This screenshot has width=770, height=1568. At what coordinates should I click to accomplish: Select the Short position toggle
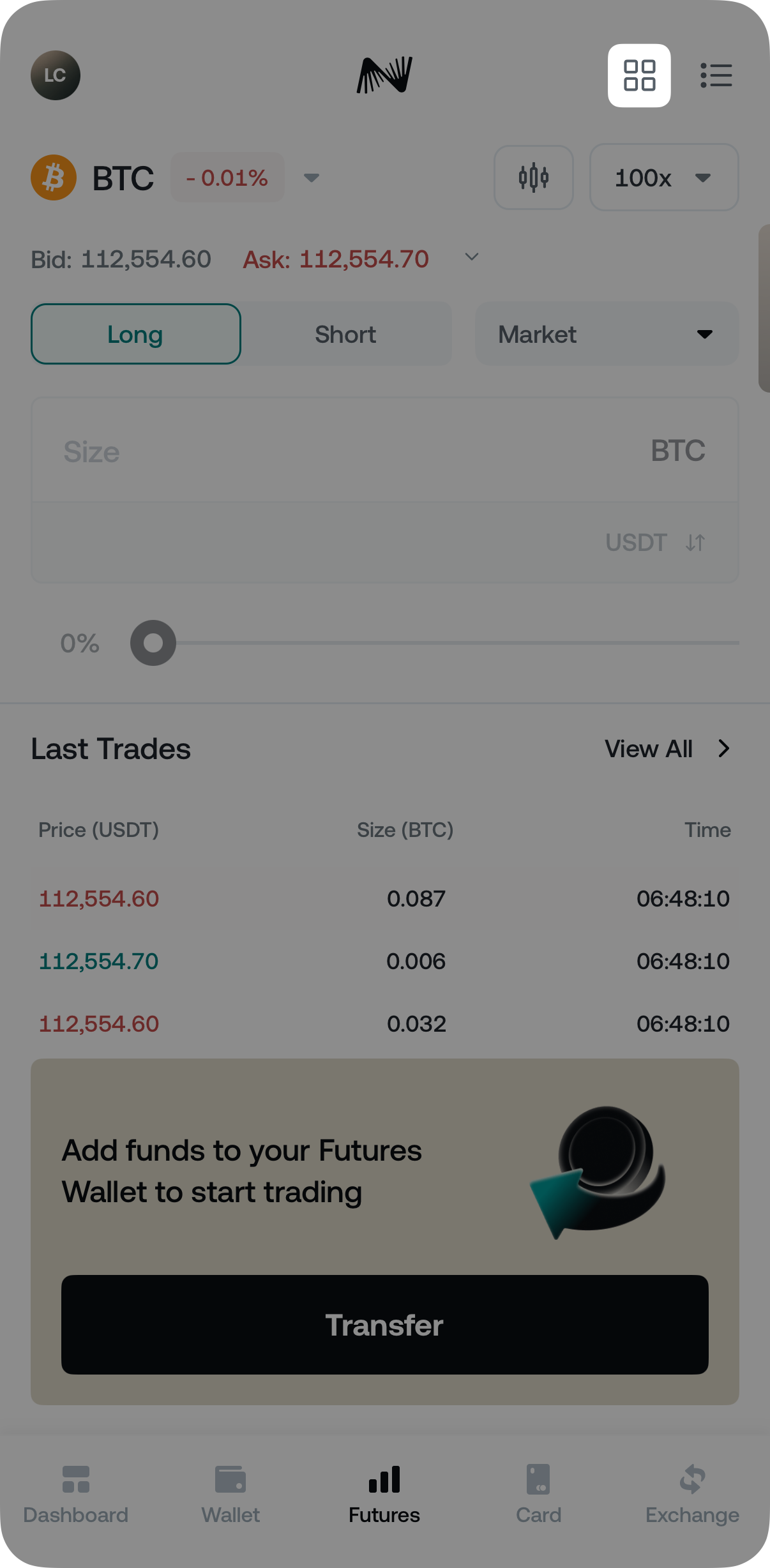[x=345, y=334]
